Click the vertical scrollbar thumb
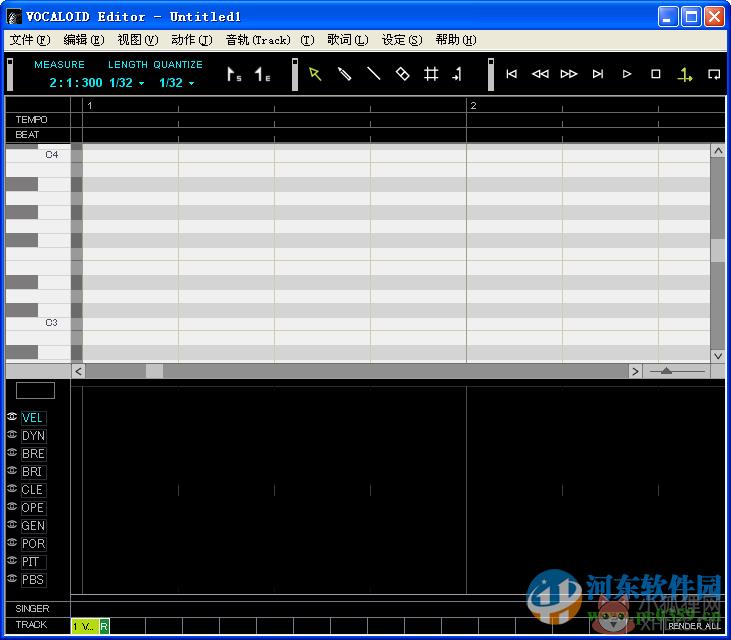Screen dimensions: 731x640 pyautogui.click(x=718, y=250)
